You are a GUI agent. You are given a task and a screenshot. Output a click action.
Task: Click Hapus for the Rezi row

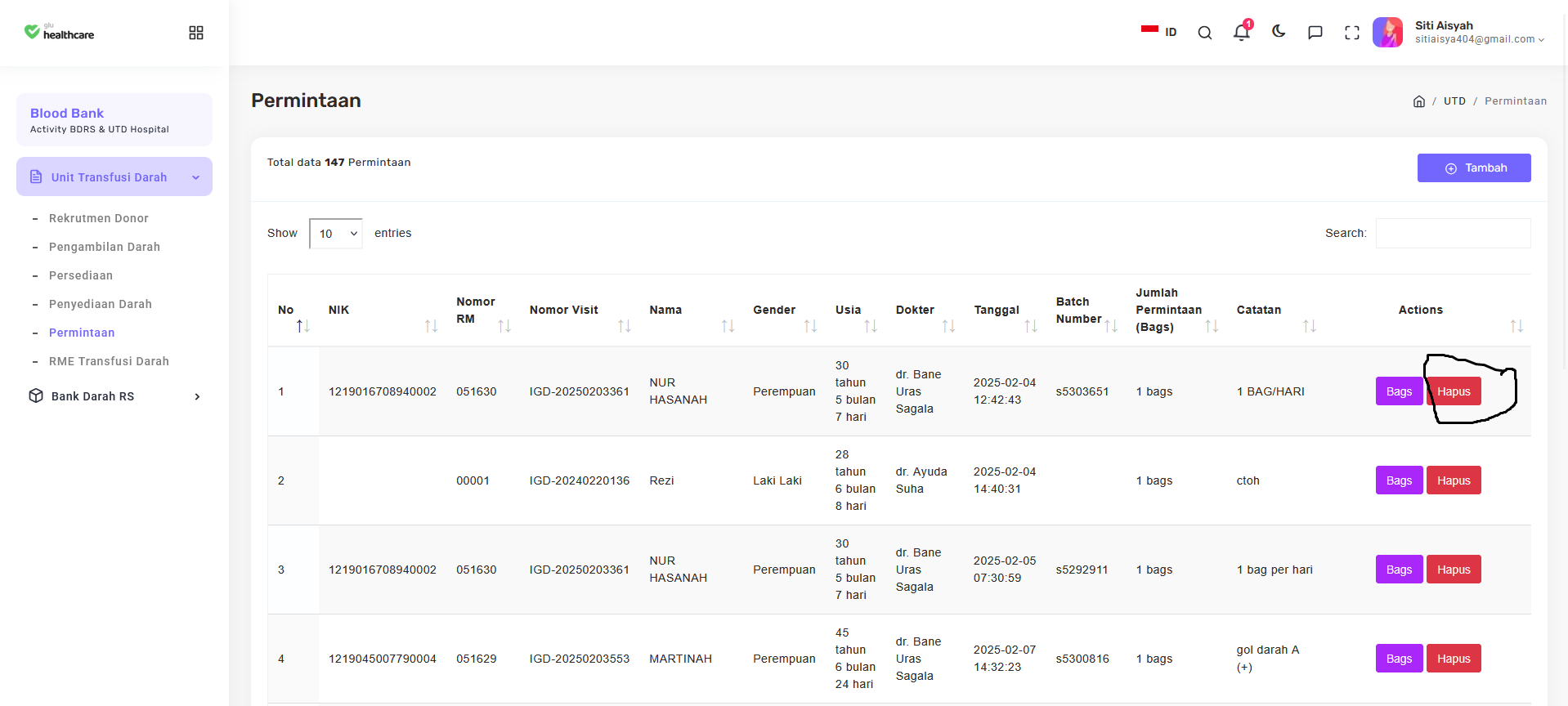(x=1454, y=480)
